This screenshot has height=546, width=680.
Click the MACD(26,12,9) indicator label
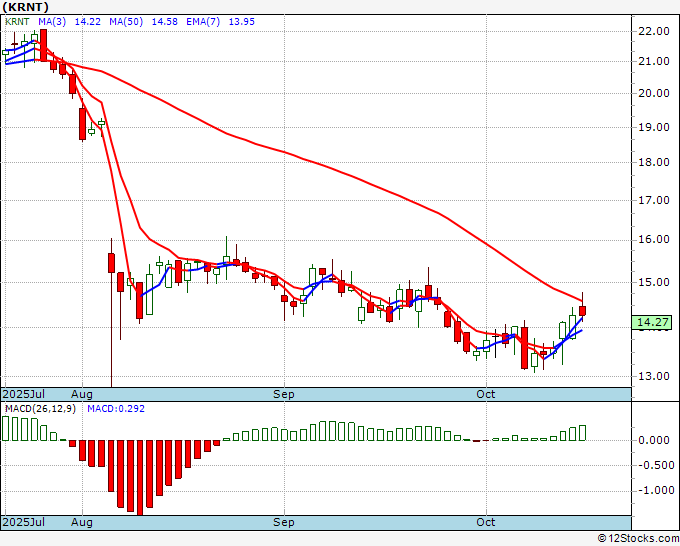tap(40, 409)
